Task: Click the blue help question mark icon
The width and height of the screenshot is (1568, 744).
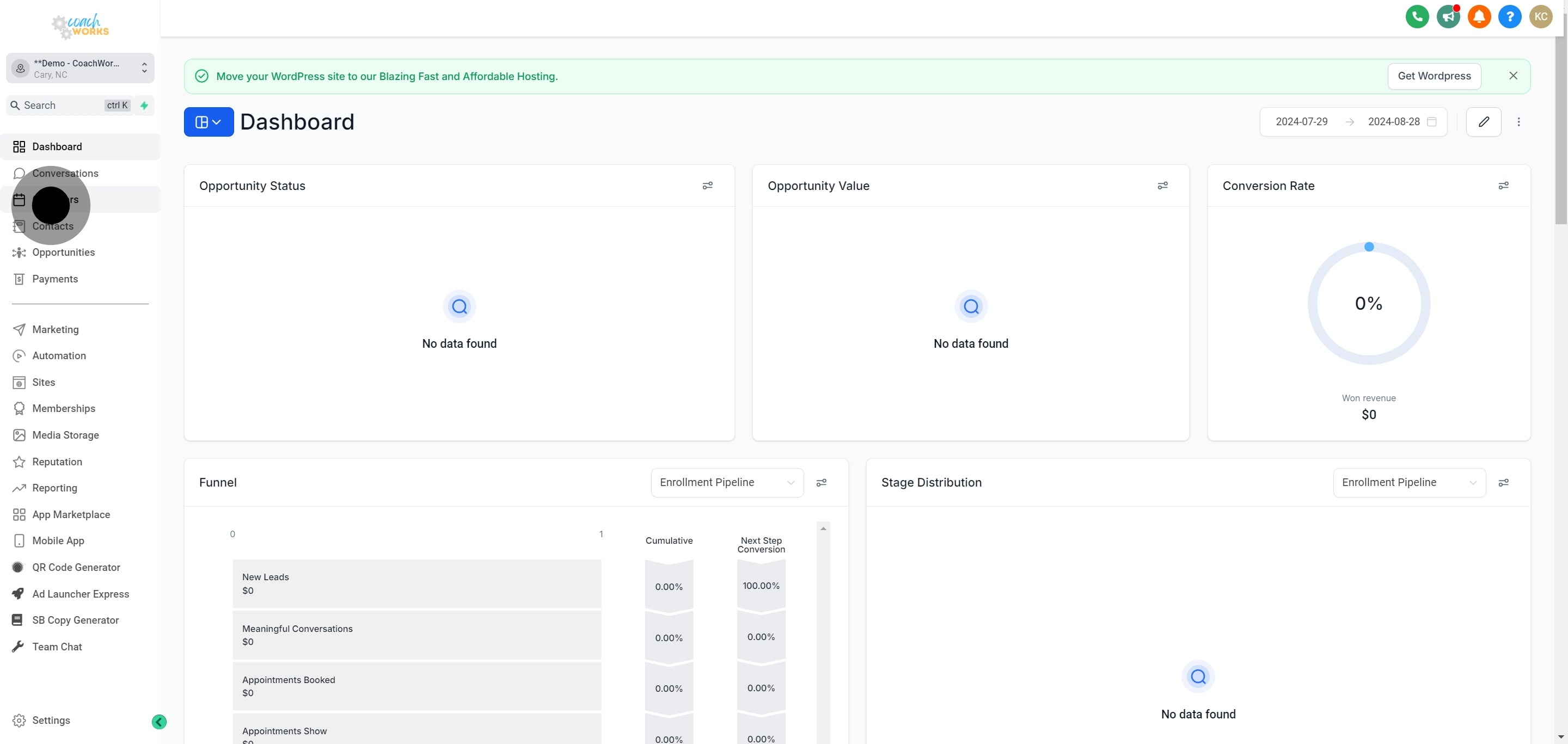Action: click(1510, 16)
